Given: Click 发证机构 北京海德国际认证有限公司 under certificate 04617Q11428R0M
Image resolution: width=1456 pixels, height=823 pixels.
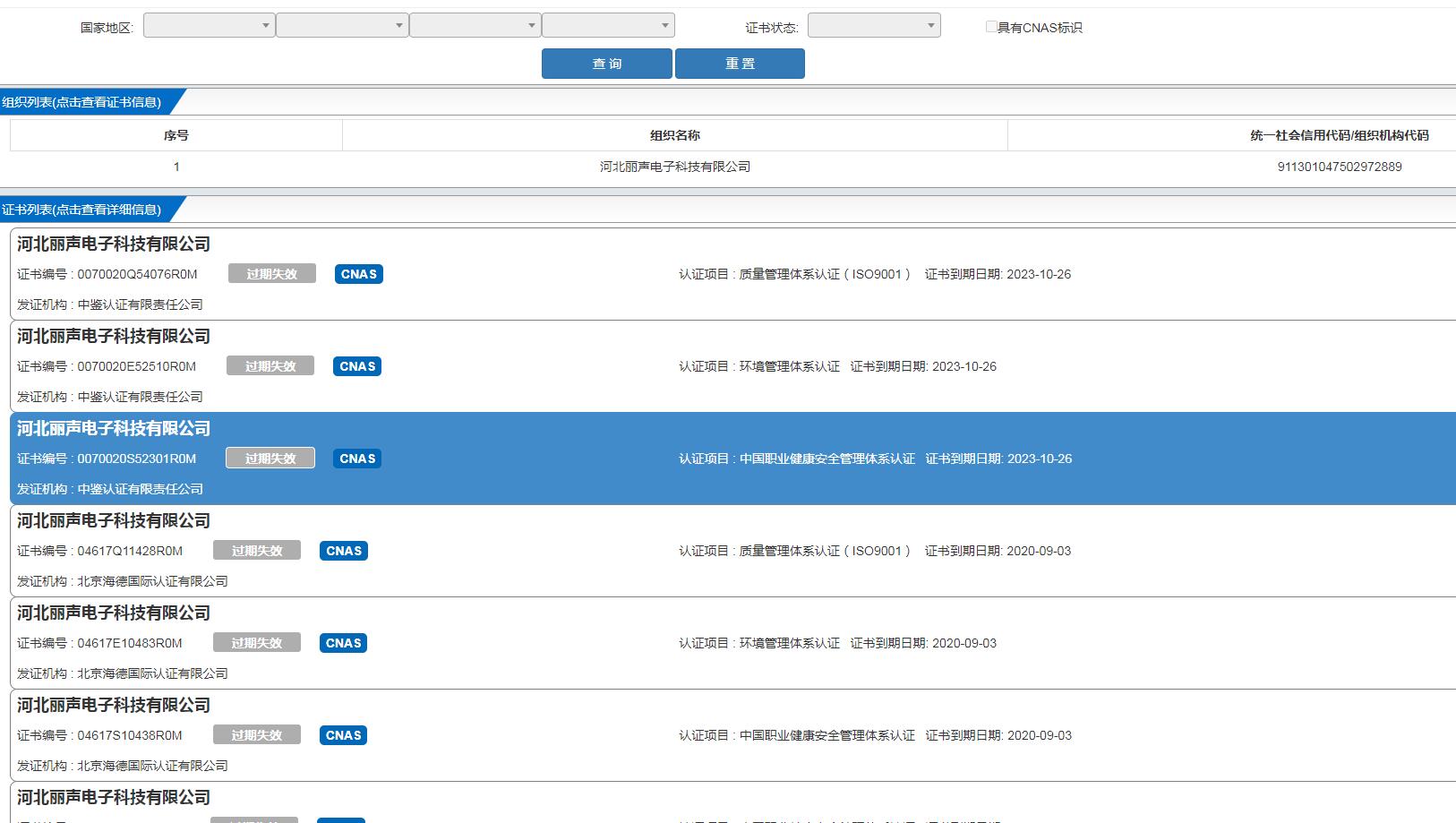Looking at the screenshot, I should [123, 581].
